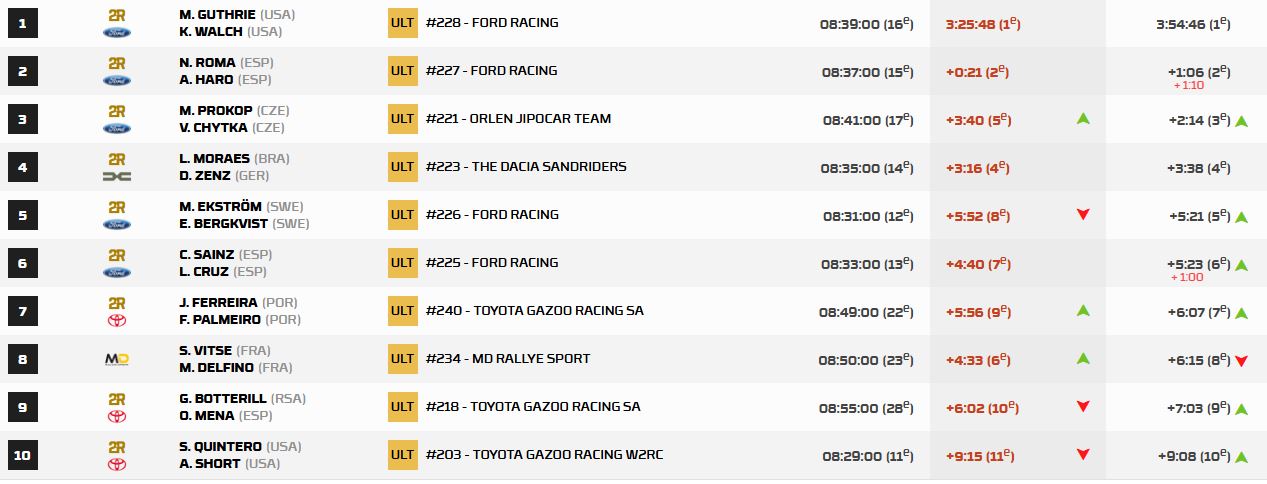This screenshot has width=1267, height=484.
Task: Open the #223 - The Dacia Sandriders entry
Action: [x=526, y=167]
